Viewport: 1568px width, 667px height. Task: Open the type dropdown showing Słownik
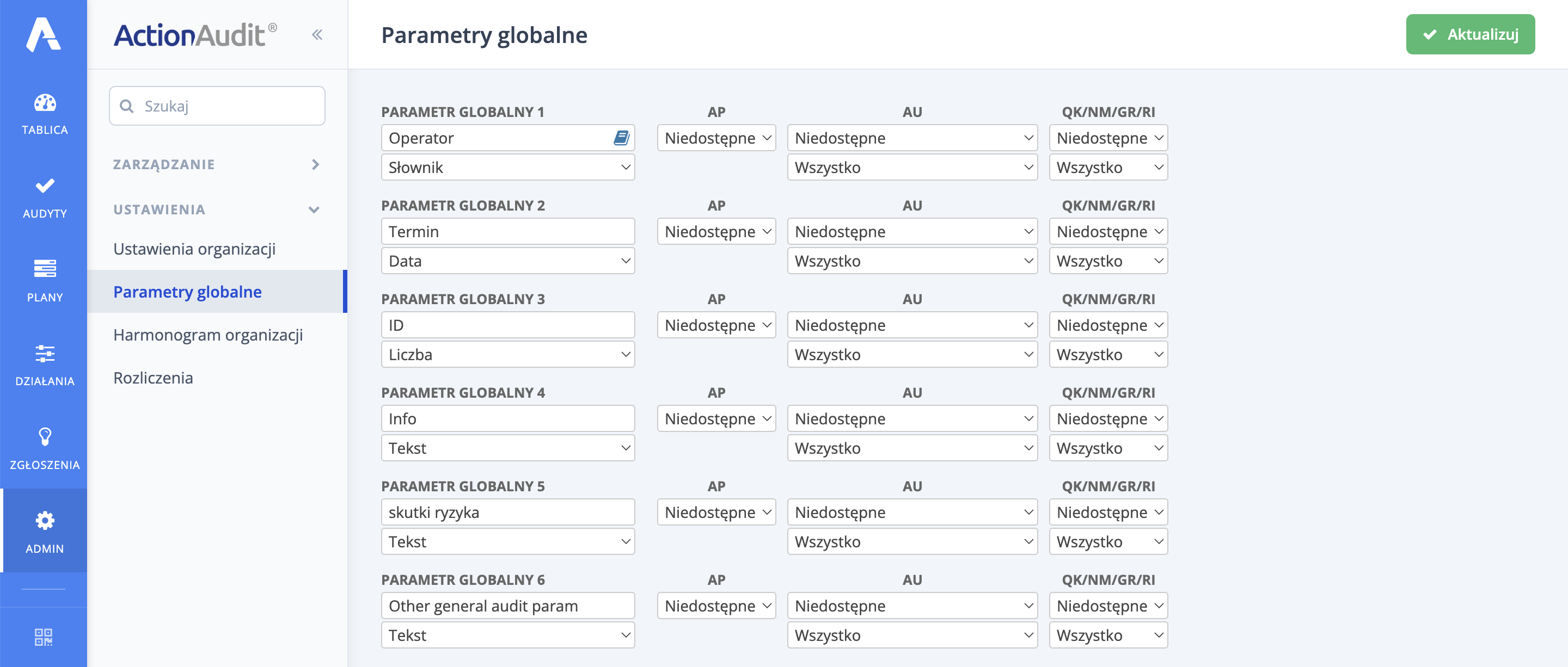click(x=507, y=167)
